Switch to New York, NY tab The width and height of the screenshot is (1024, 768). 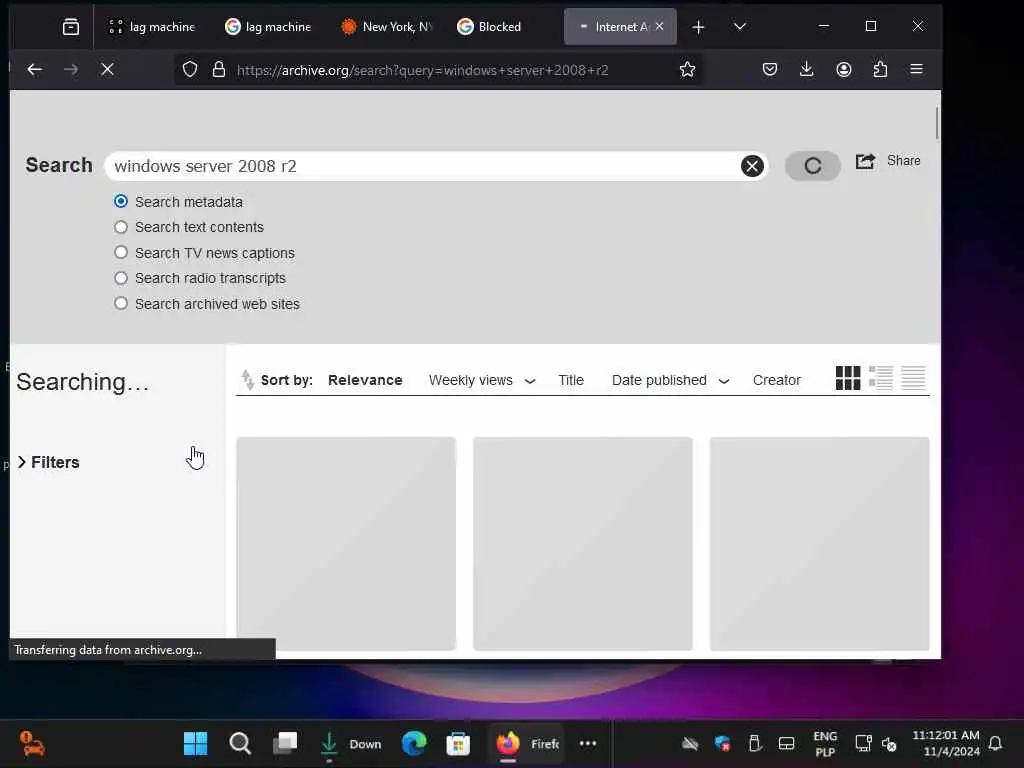tap(387, 27)
